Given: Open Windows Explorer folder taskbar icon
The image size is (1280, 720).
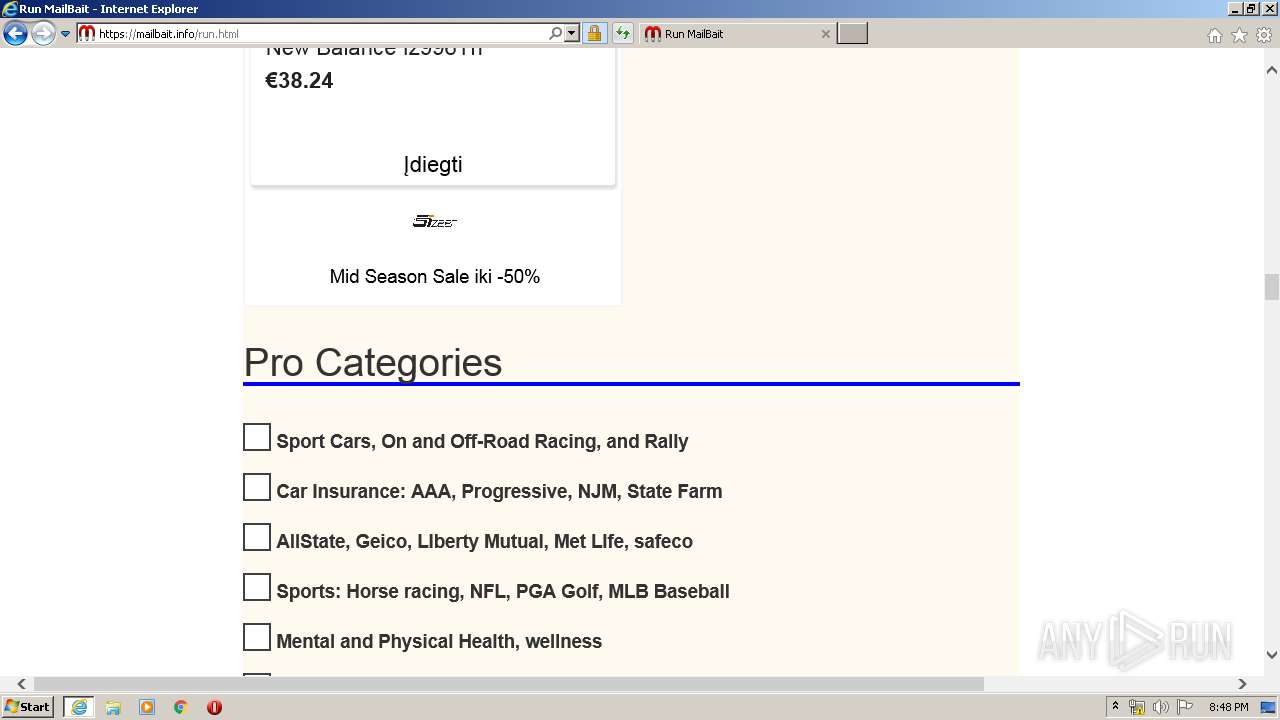Looking at the screenshot, I should click(113, 707).
